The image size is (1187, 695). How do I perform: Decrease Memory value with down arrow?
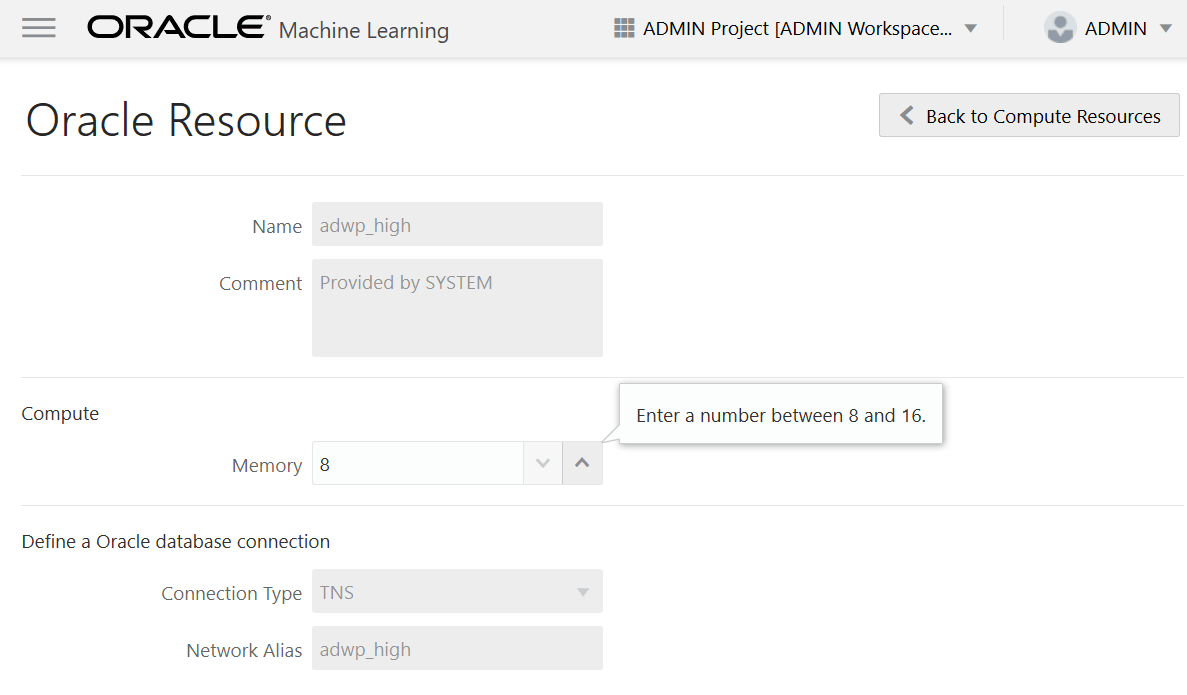543,463
